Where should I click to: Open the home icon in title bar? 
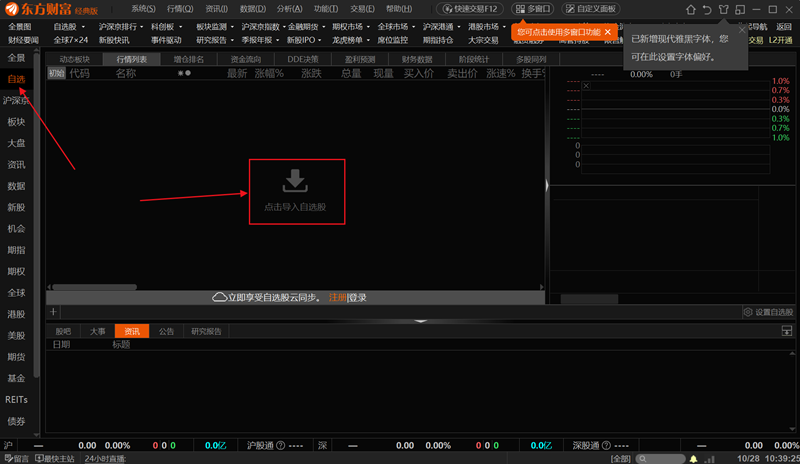[x=690, y=9]
